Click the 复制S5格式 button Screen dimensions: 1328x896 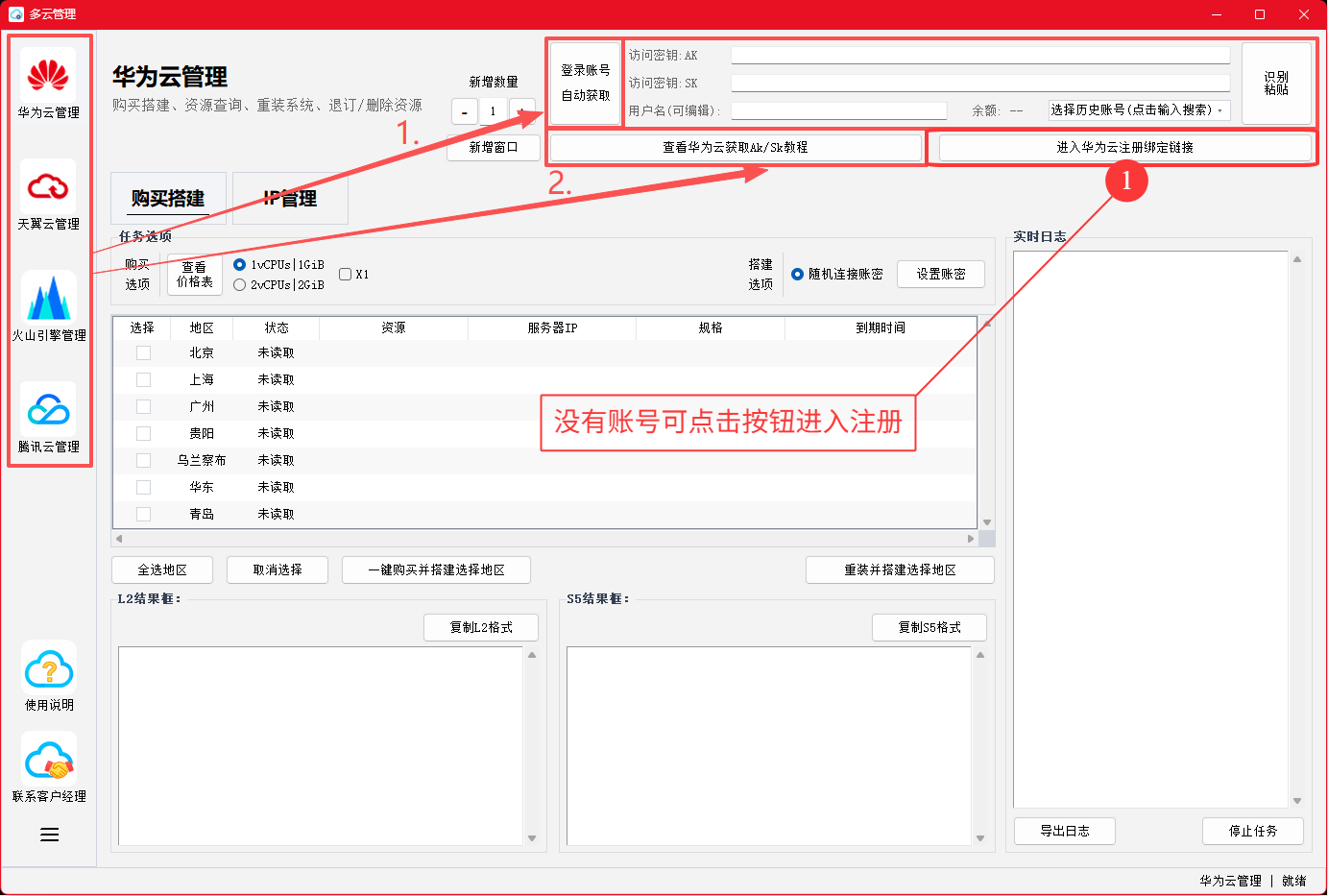point(930,627)
